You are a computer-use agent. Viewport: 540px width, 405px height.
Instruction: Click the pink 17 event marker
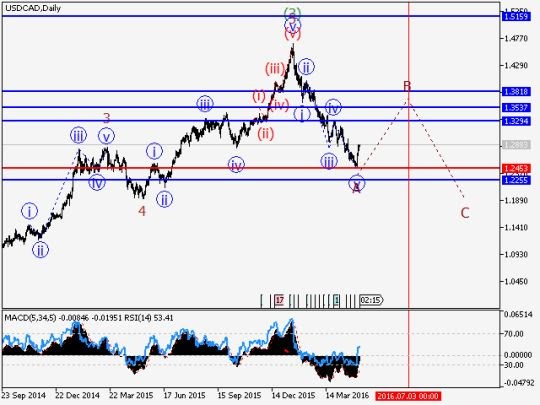280,300
